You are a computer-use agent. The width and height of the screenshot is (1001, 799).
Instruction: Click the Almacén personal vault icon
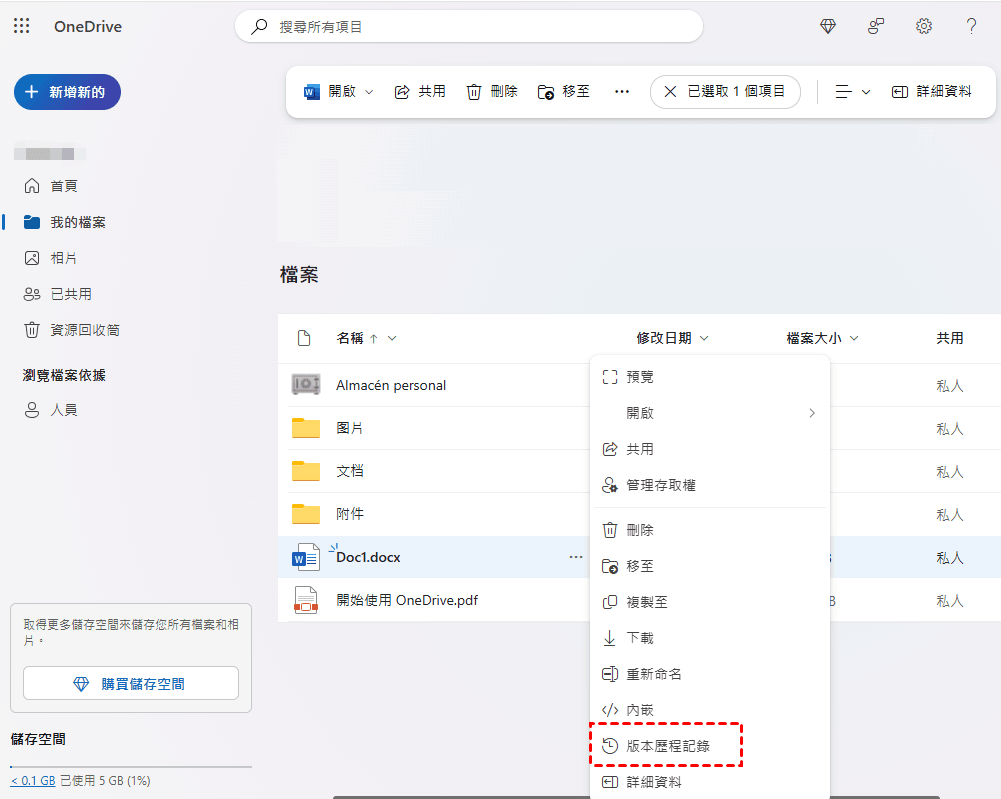306,384
